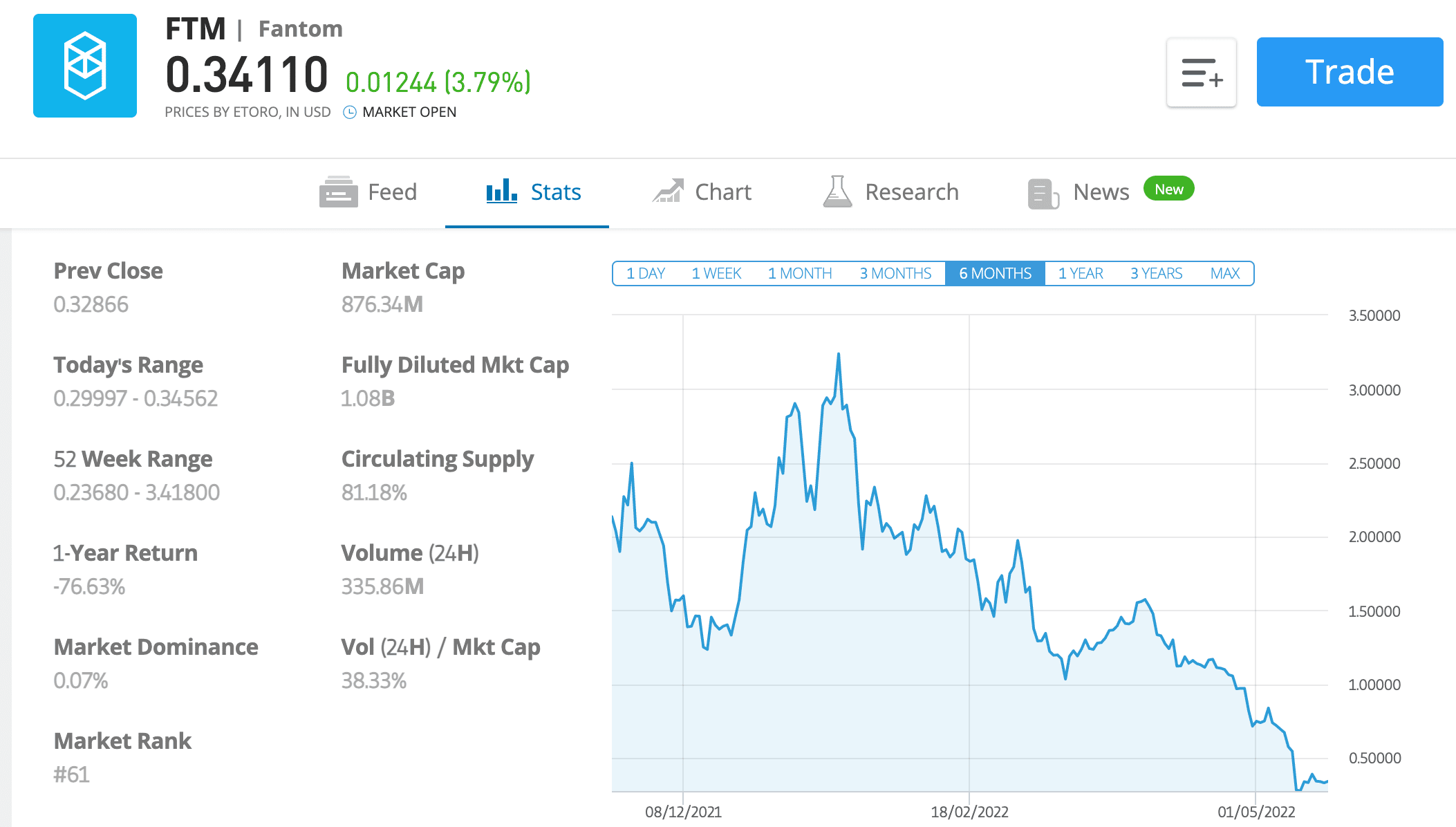Click the 2.00000 y-axis label
Image resolution: width=1456 pixels, height=827 pixels.
tap(1374, 537)
